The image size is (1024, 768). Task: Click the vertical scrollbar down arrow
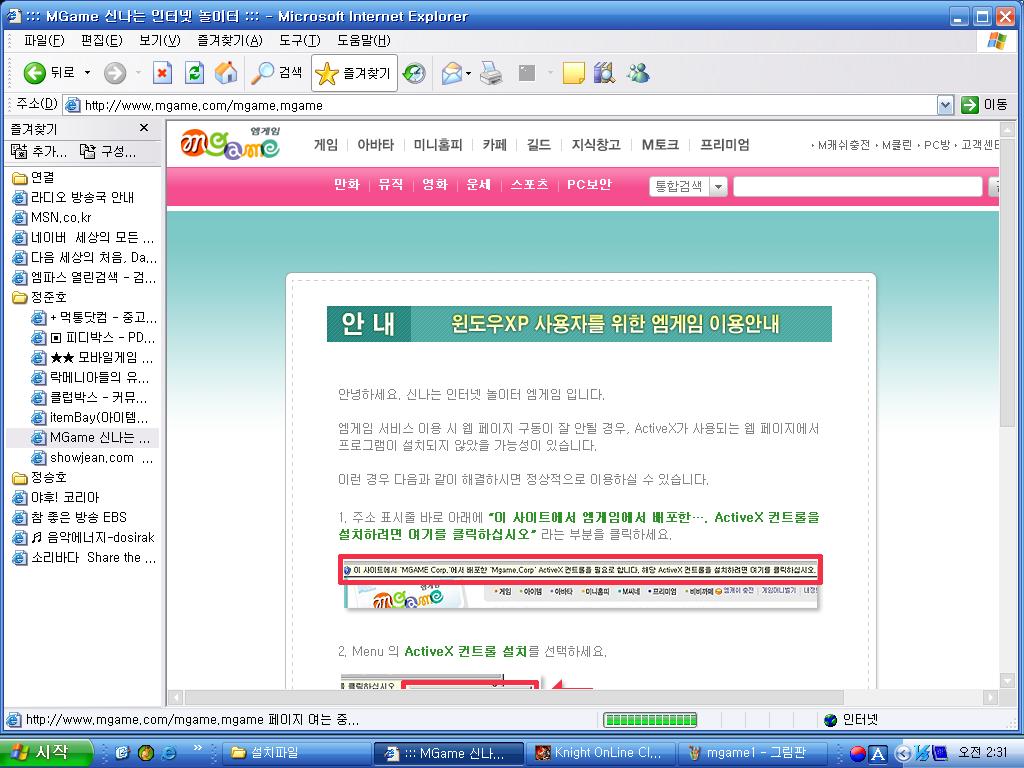1006,680
